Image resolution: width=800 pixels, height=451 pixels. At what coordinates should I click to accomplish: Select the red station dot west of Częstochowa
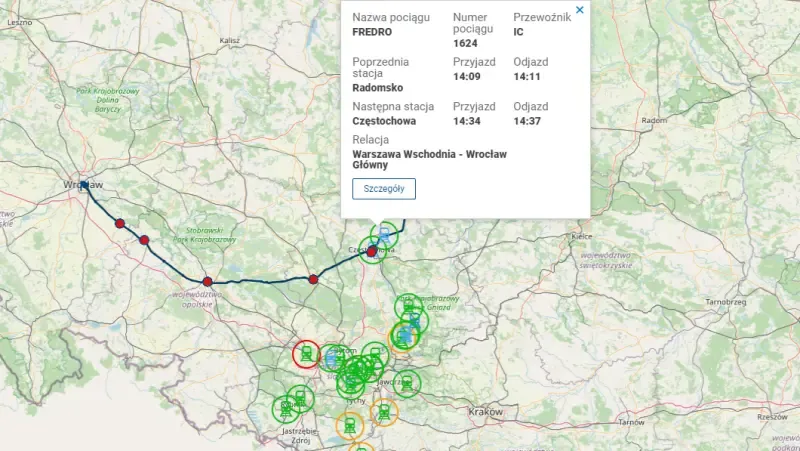(x=313, y=279)
